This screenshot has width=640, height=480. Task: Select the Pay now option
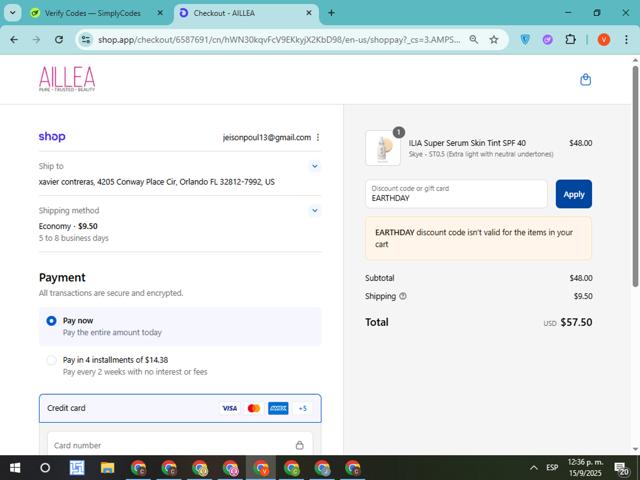(180, 327)
